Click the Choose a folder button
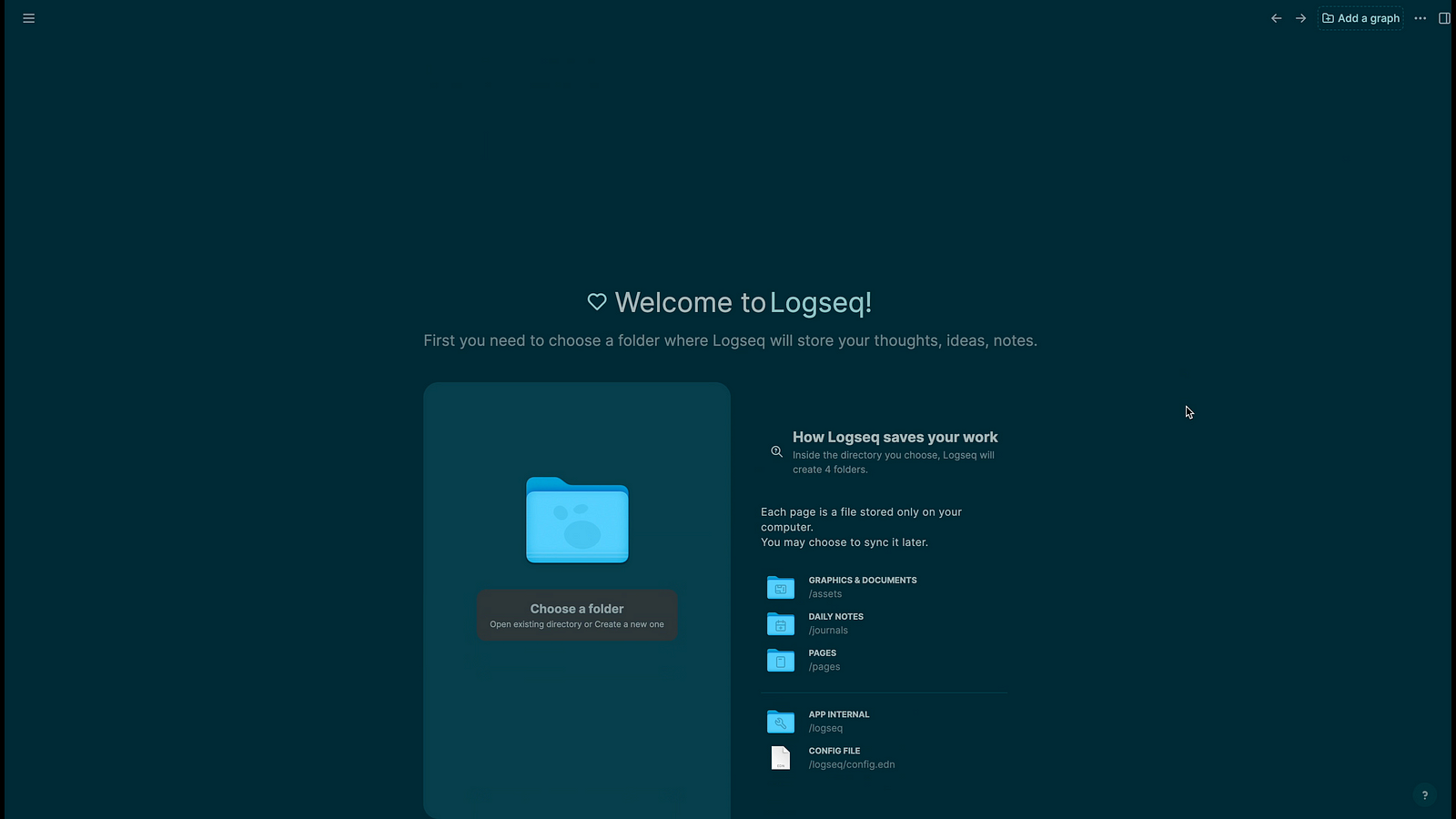This screenshot has height=819, width=1456. click(577, 615)
